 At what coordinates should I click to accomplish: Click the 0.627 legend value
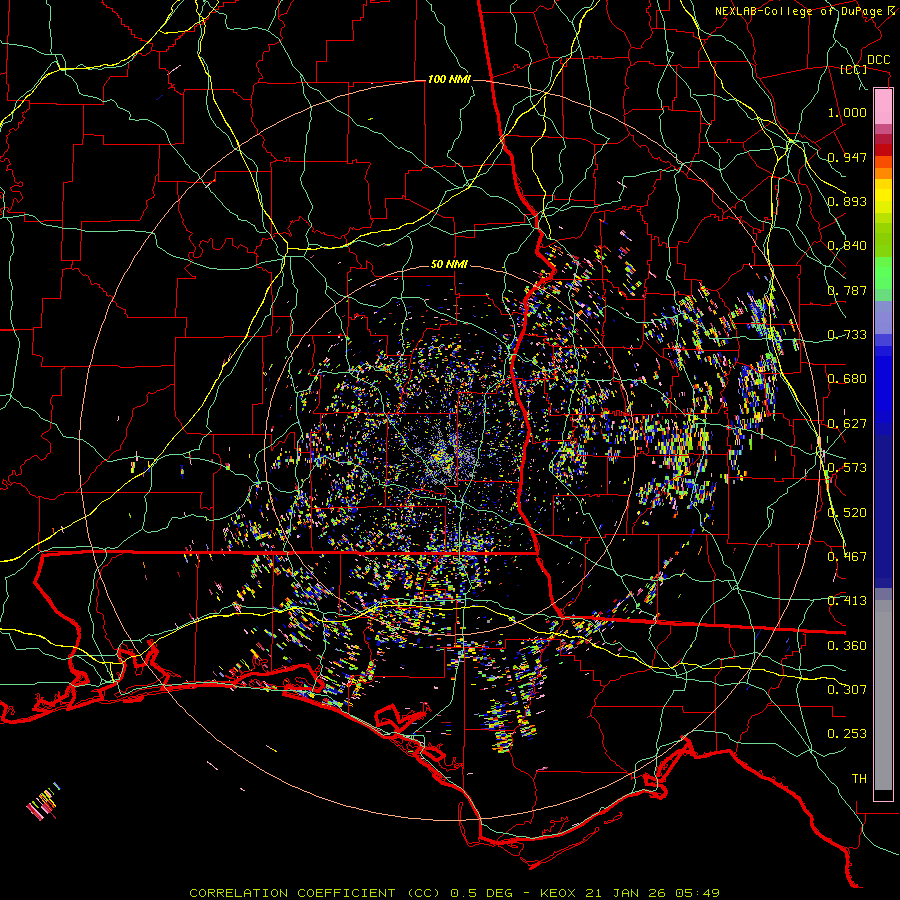[847, 424]
